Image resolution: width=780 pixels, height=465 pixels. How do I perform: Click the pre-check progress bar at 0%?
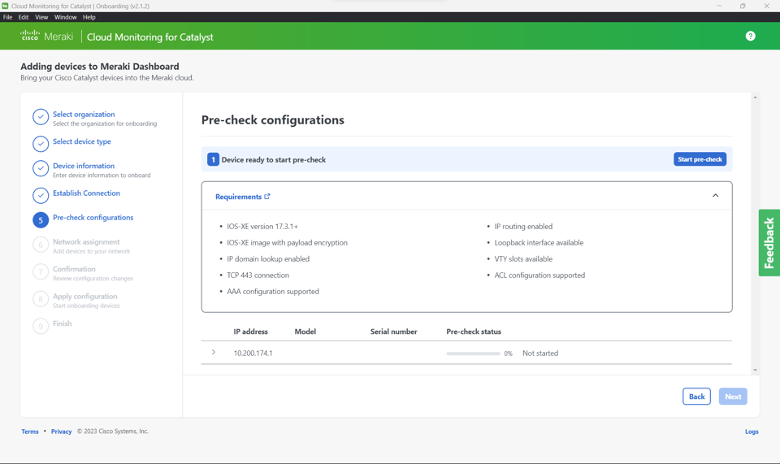tap(473, 354)
